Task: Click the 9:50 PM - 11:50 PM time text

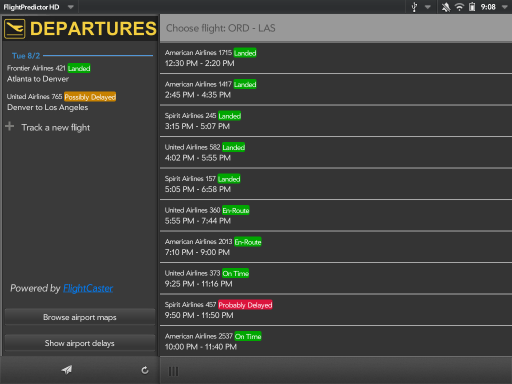Action: [x=199, y=315]
